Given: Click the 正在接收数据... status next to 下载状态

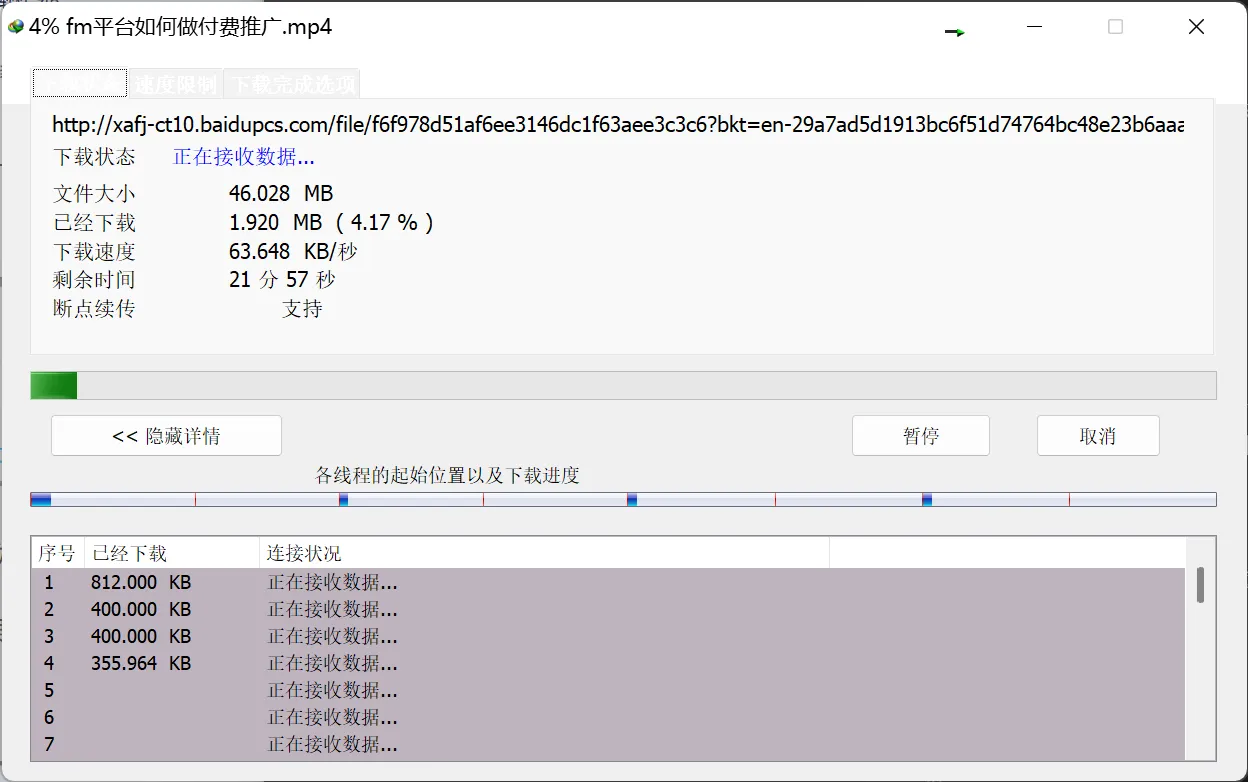Looking at the screenshot, I should [x=244, y=157].
